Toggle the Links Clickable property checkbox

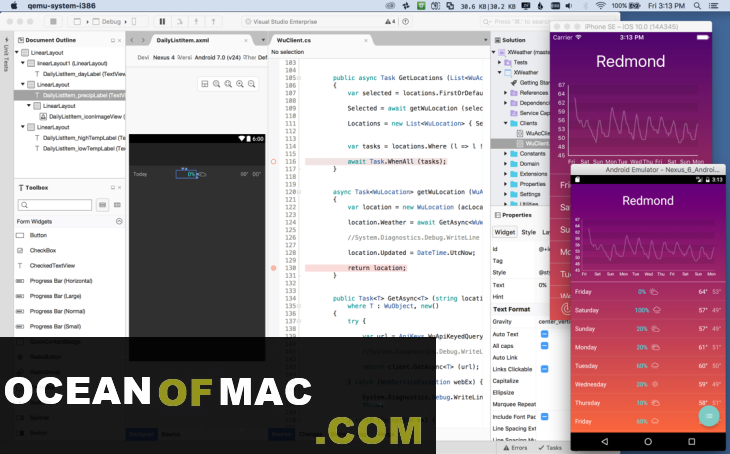click(x=544, y=369)
